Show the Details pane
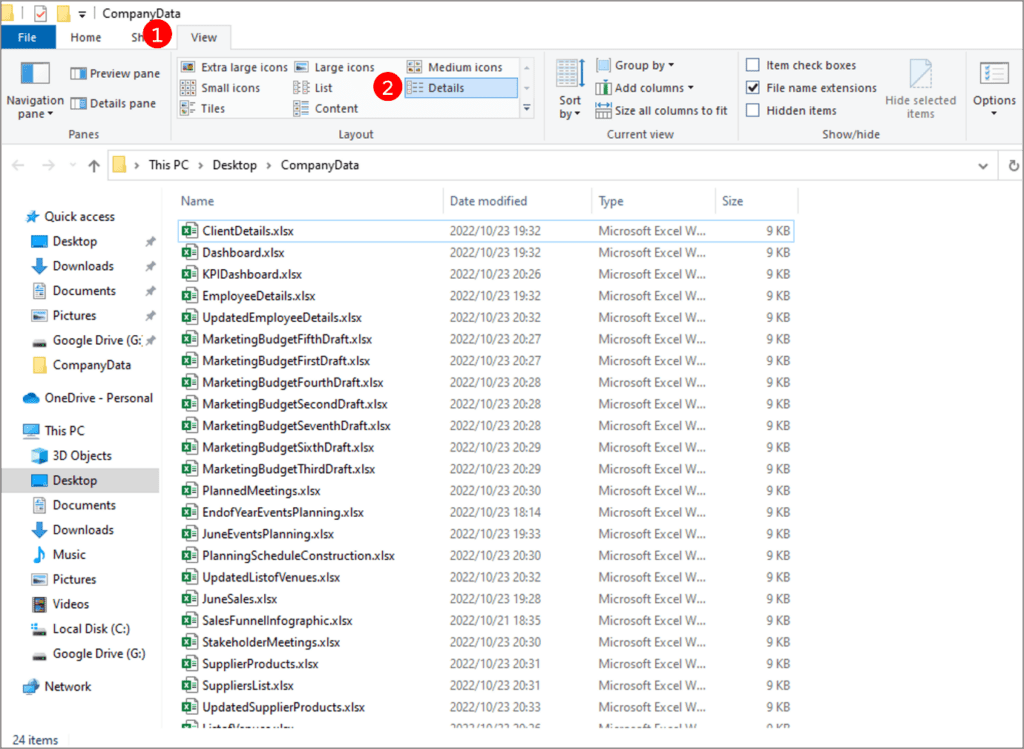 point(114,103)
